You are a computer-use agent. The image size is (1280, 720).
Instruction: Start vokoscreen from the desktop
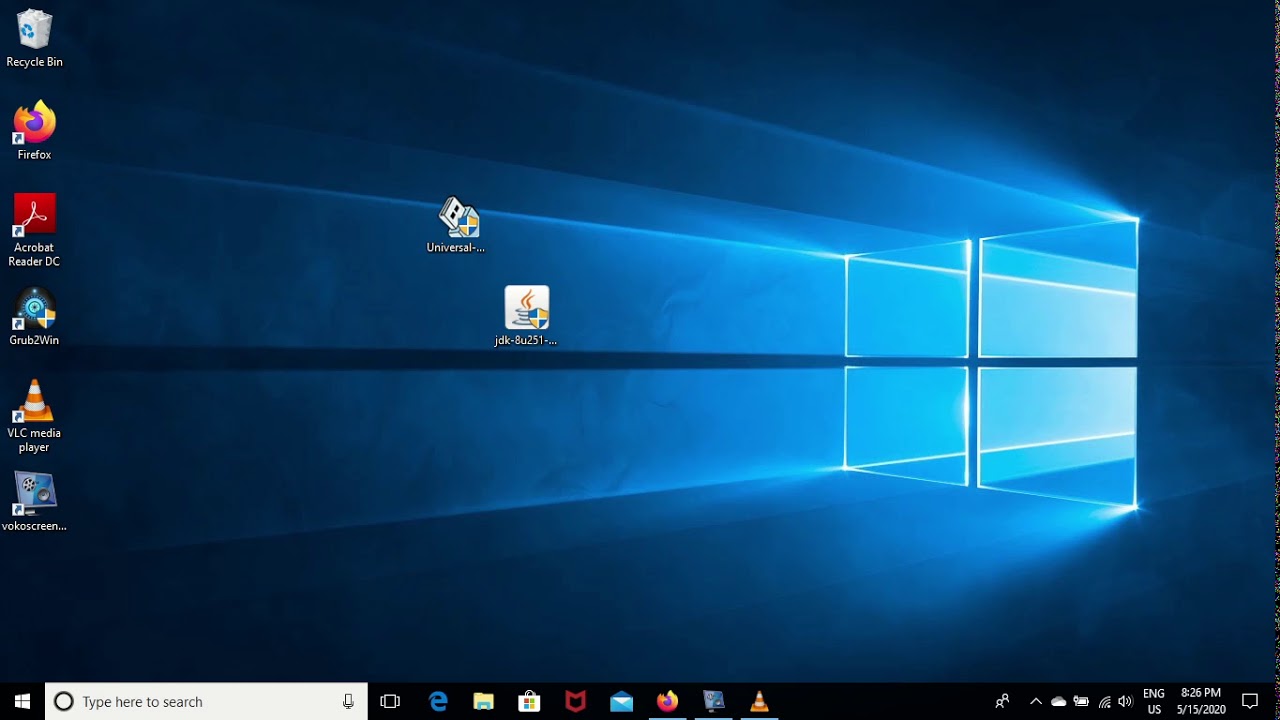point(33,492)
